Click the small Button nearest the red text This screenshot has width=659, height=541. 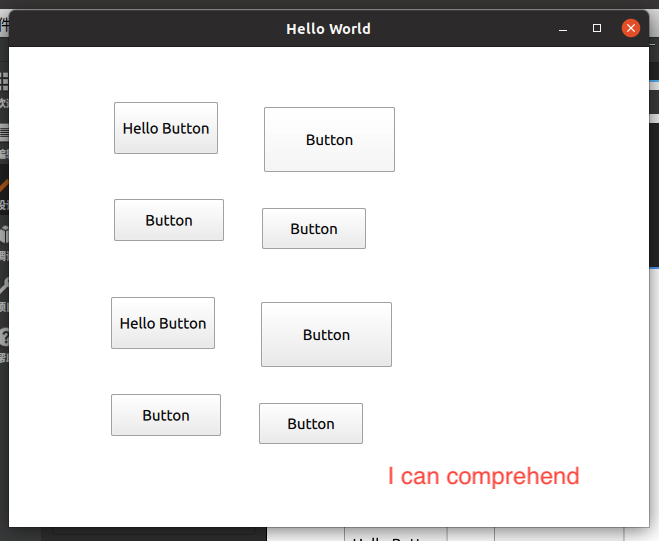(x=310, y=424)
